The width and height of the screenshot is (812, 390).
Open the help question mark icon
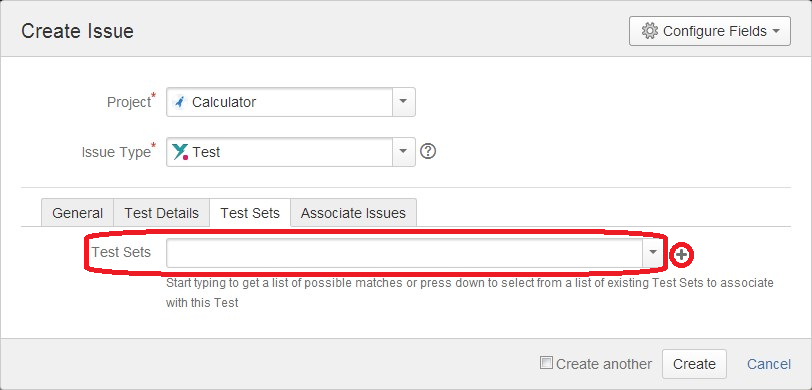coord(428,152)
